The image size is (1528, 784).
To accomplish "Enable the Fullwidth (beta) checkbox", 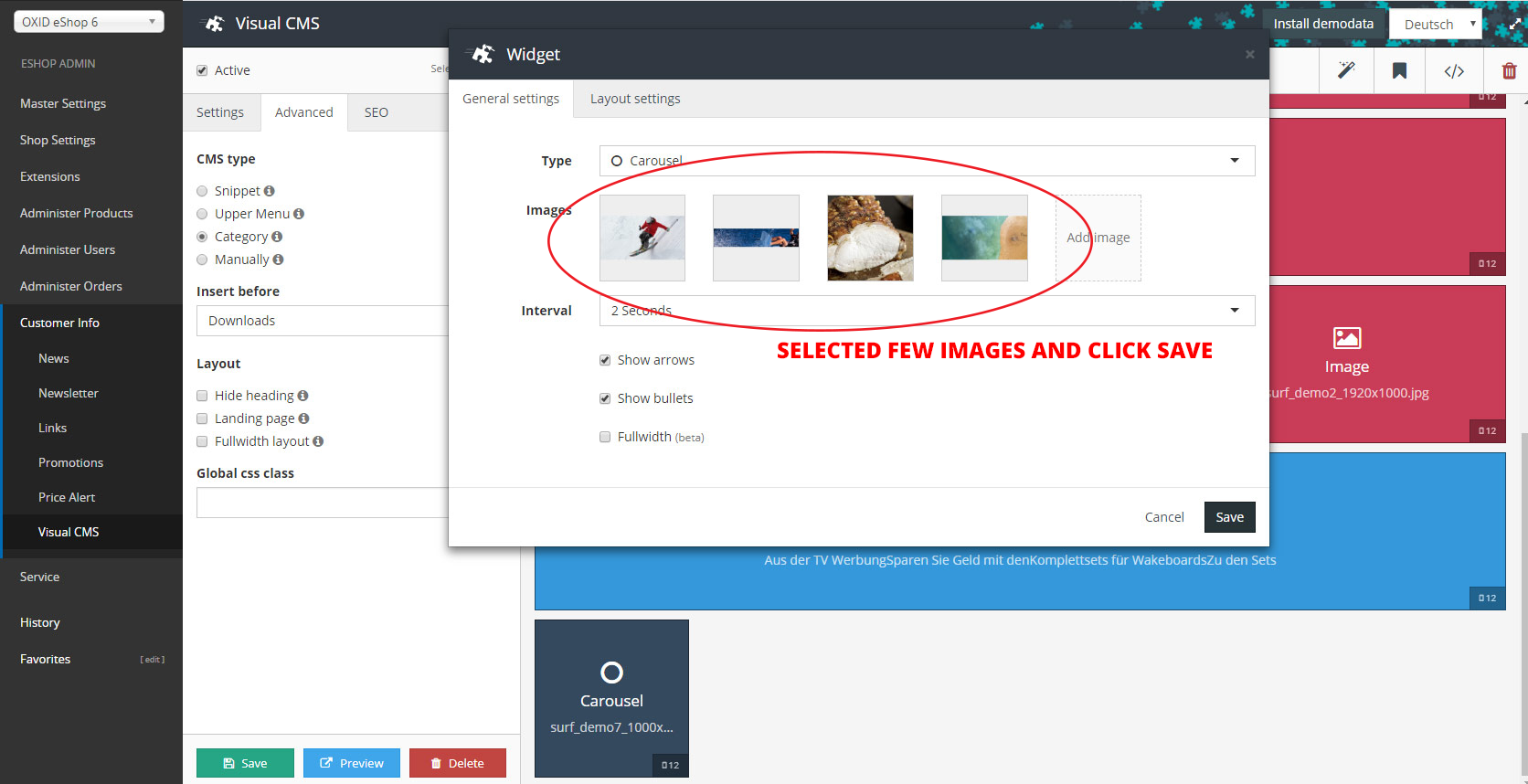I will pos(605,437).
